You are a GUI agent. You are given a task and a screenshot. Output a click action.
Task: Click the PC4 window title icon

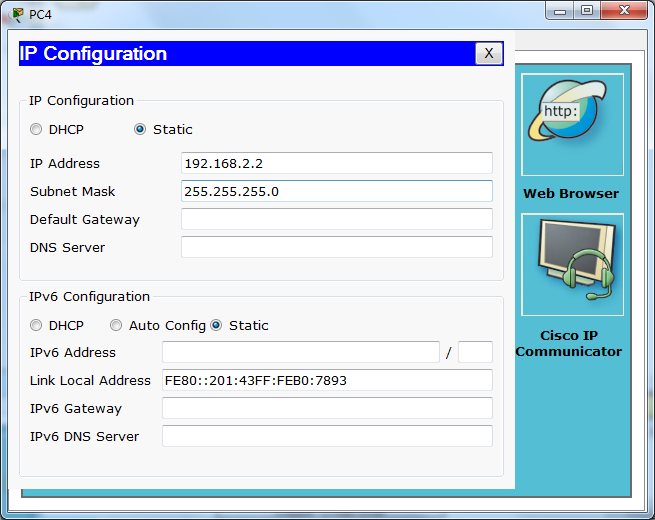(17, 15)
